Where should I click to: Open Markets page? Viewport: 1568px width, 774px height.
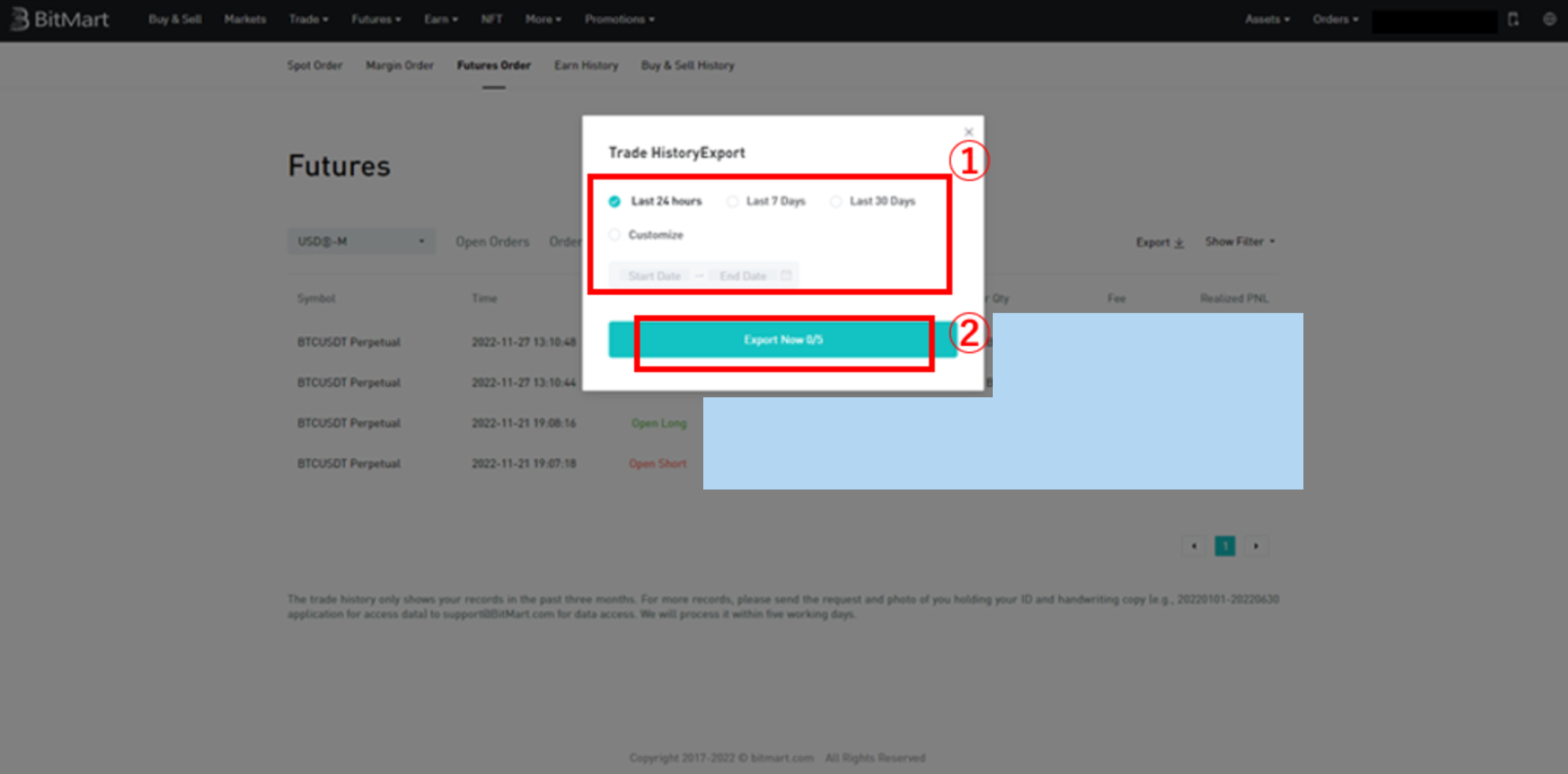click(x=245, y=19)
